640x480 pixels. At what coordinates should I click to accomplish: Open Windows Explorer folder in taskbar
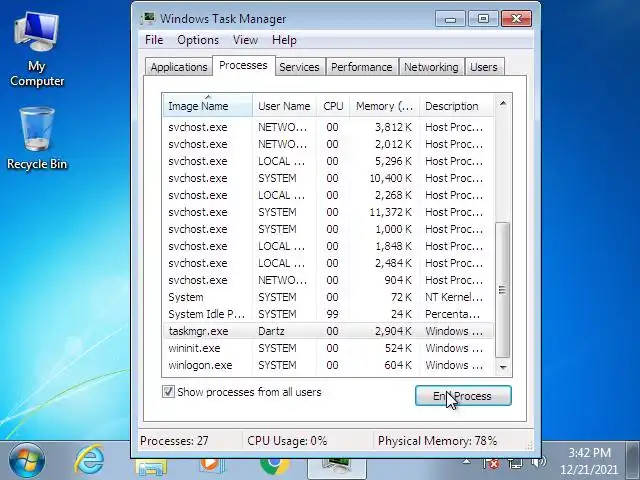click(151, 469)
